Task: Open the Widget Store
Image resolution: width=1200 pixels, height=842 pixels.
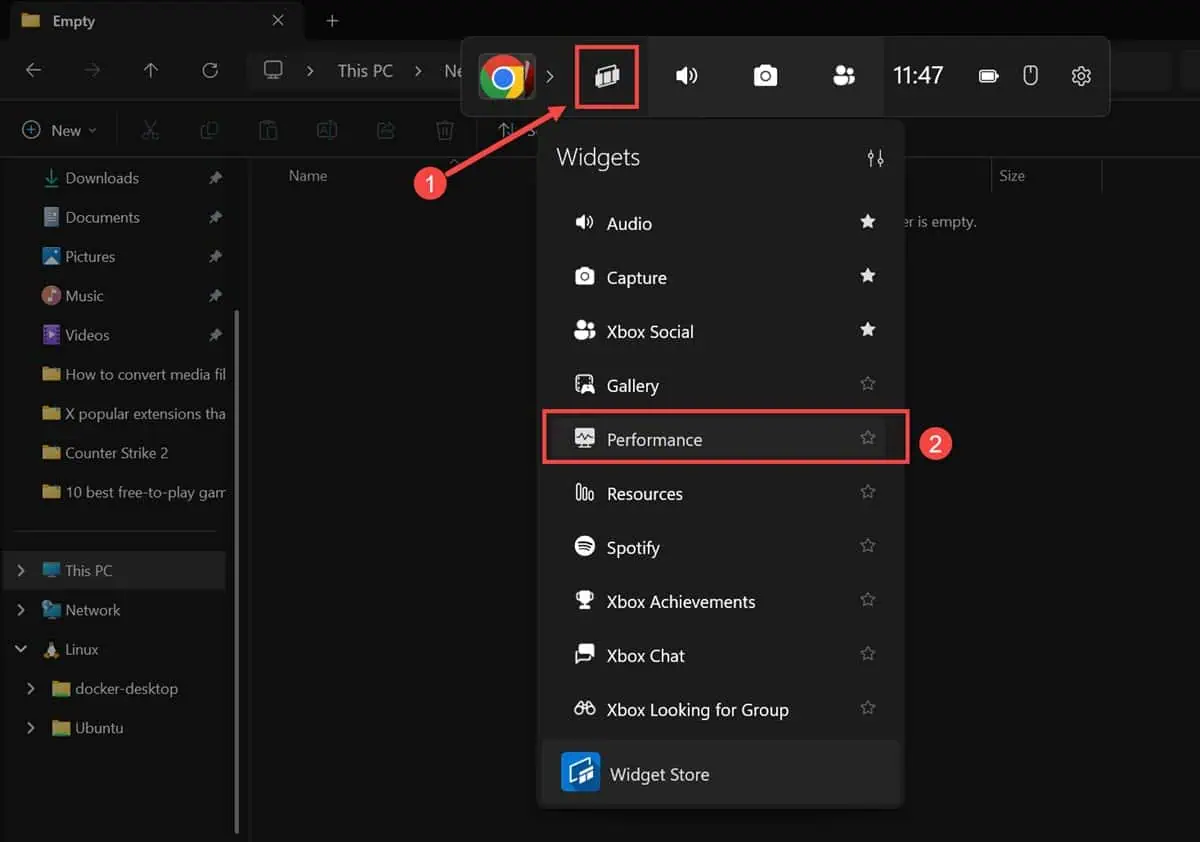Action: click(x=720, y=773)
